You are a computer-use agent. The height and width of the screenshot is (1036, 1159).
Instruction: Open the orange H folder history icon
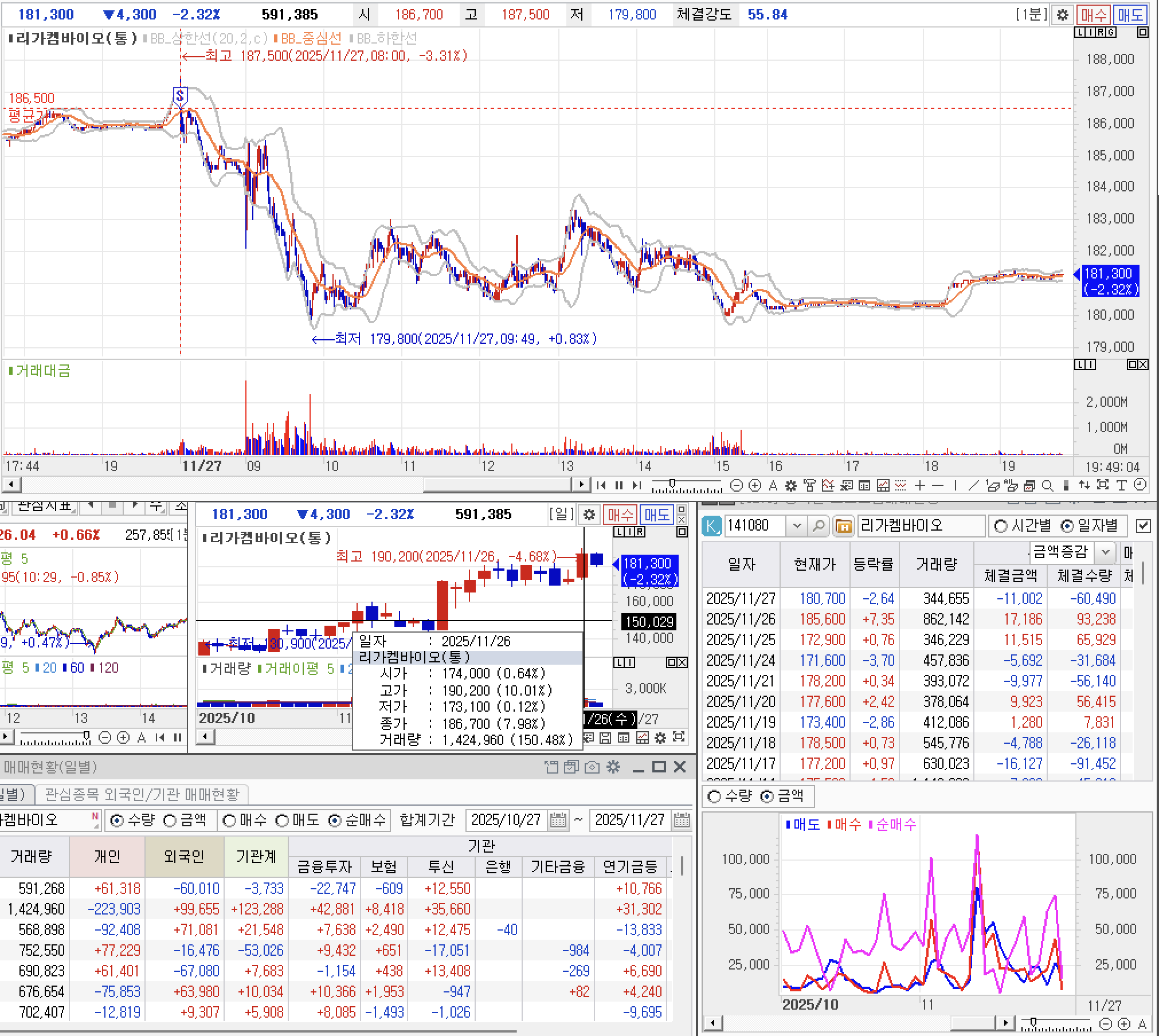click(x=843, y=525)
